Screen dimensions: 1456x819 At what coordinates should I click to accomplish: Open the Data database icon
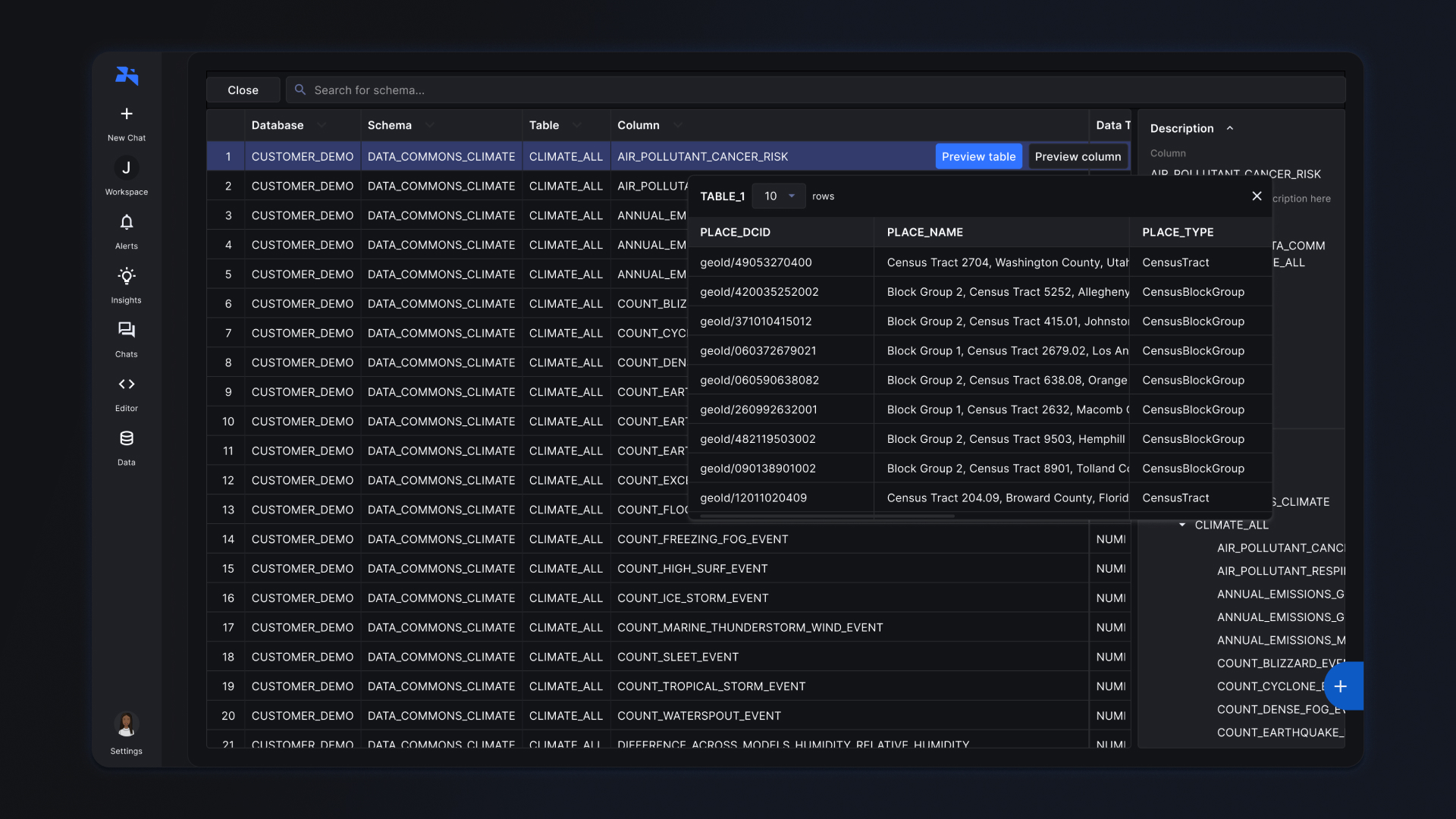point(127,438)
